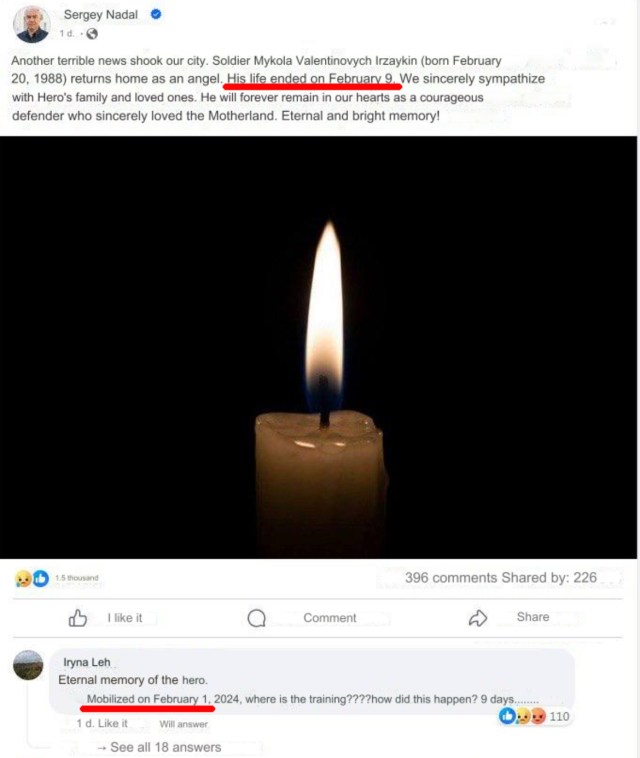Image resolution: width=640 pixels, height=758 pixels.
Task: Click the blue like reaction icon under the photo
Action: click(x=41, y=578)
